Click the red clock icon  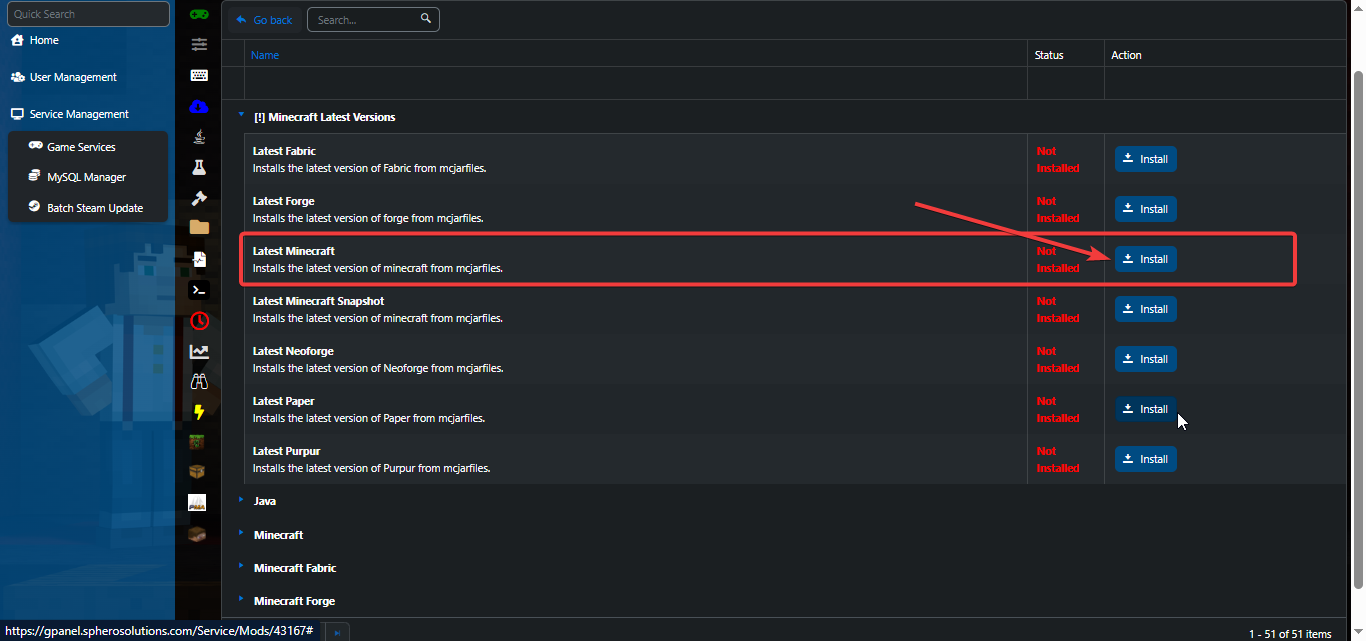pyautogui.click(x=199, y=320)
